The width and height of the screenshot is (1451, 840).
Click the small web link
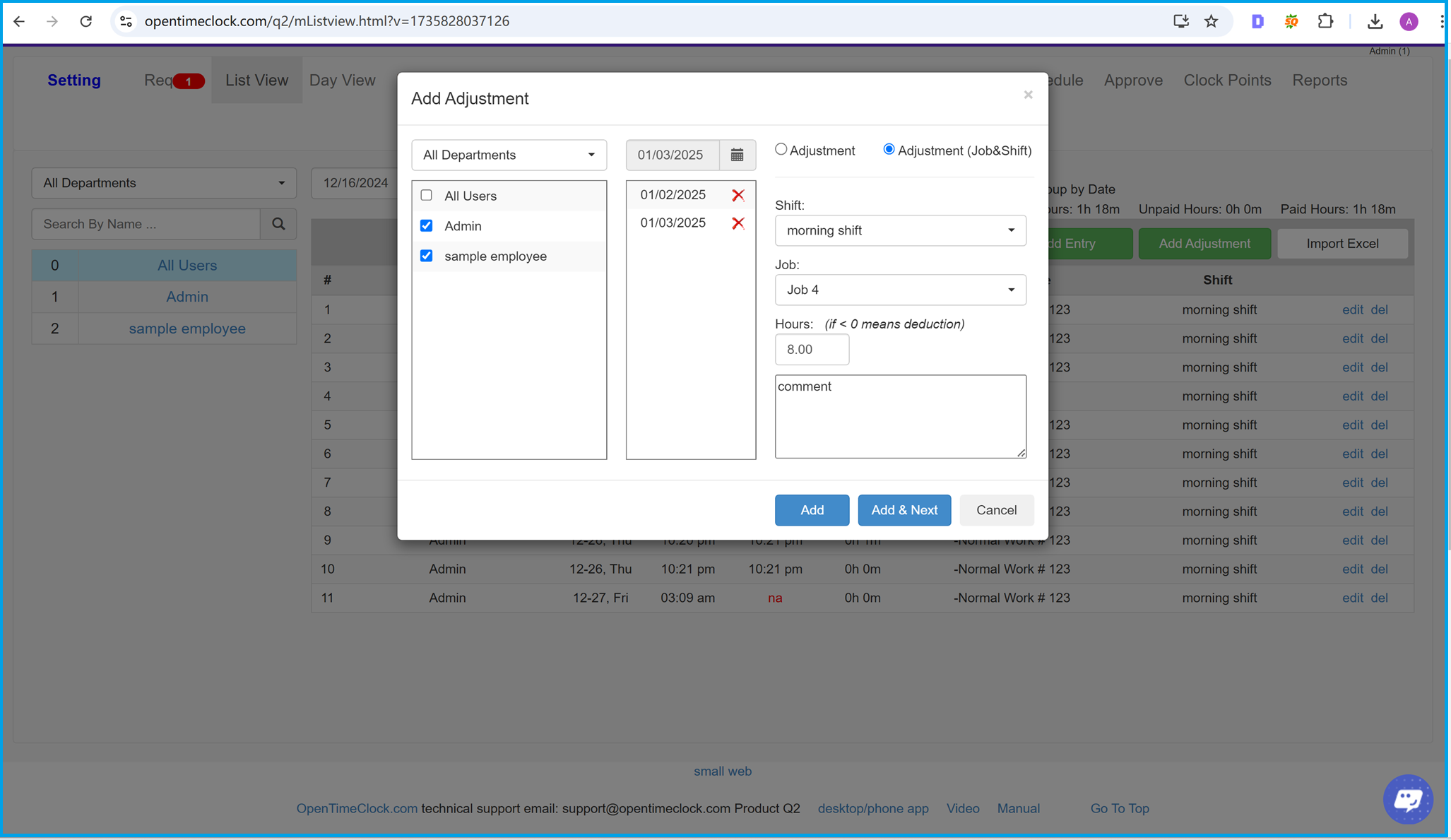[x=722, y=771]
